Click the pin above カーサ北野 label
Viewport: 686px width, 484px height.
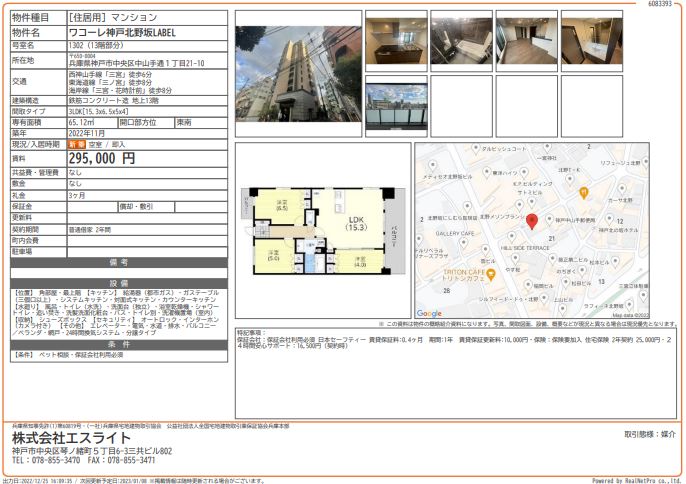point(622,189)
